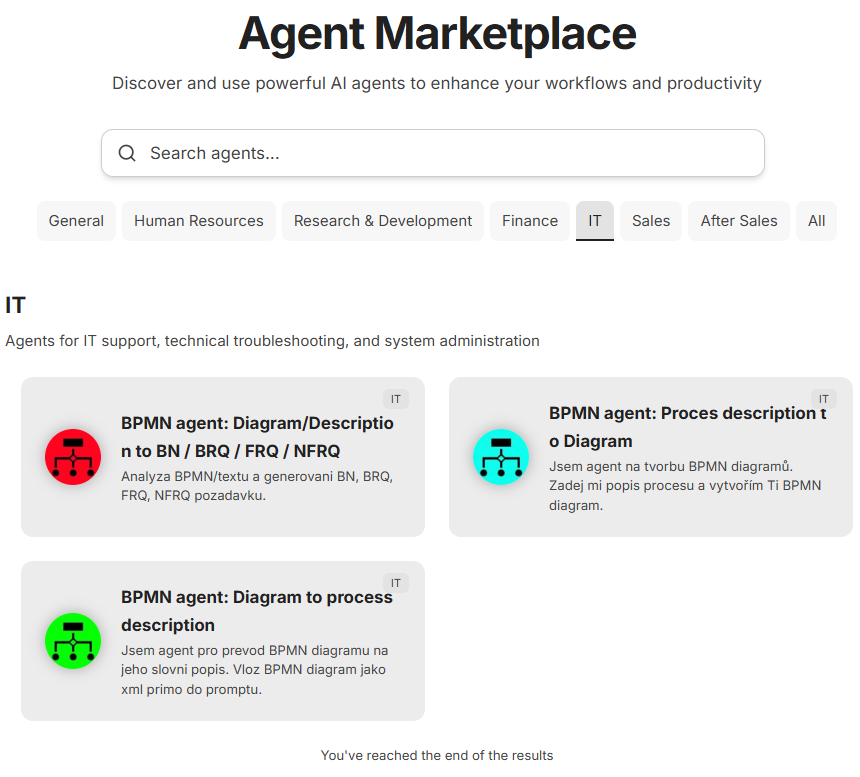The width and height of the screenshot is (860, 777).
Task: Open the Human Resources tab
Action: click(x=199, y=221)
